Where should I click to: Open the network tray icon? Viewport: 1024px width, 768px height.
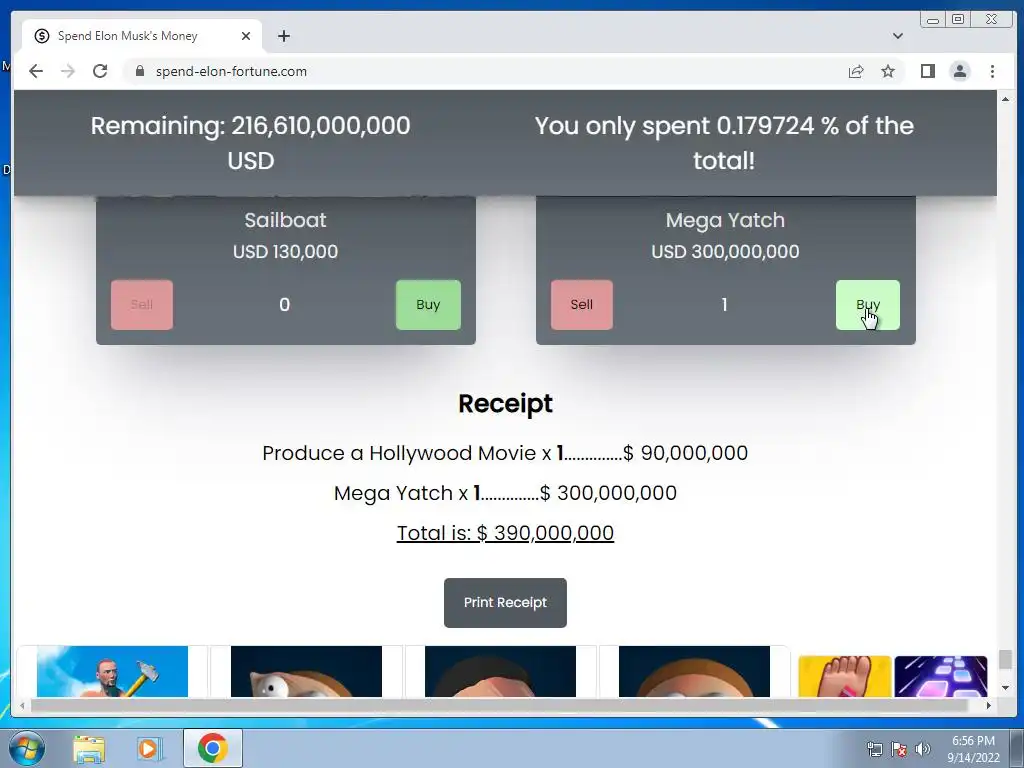tap(874, 749)
